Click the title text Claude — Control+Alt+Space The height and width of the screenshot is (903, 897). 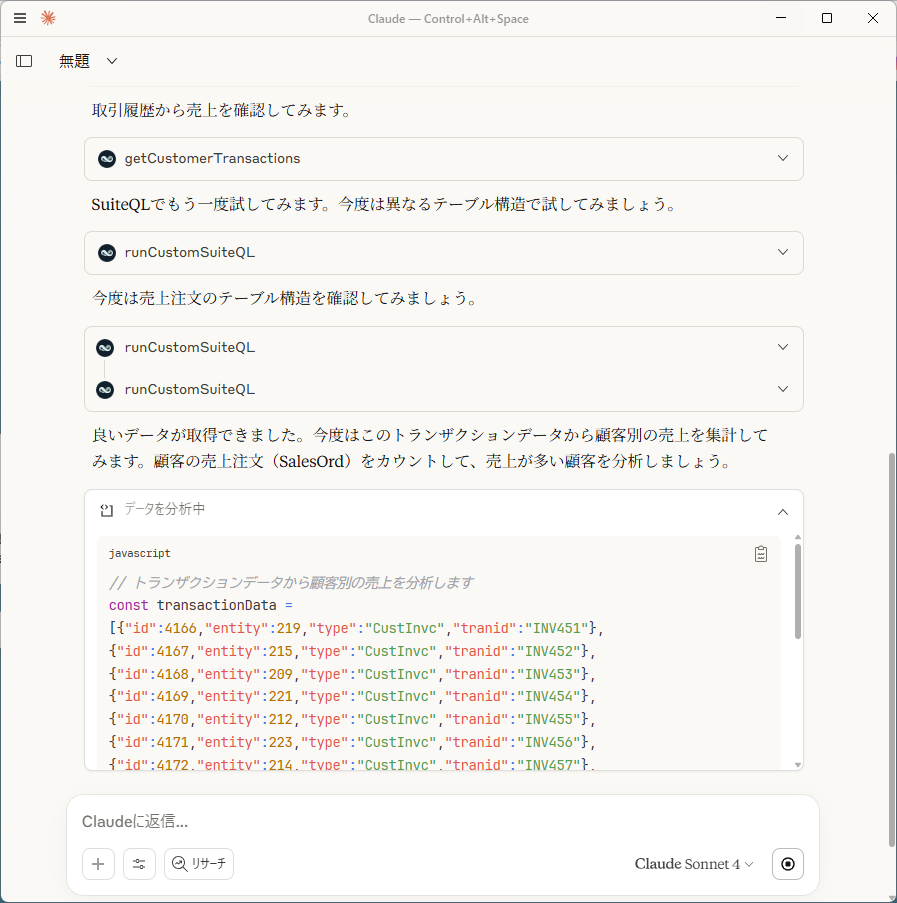(448, 18)
